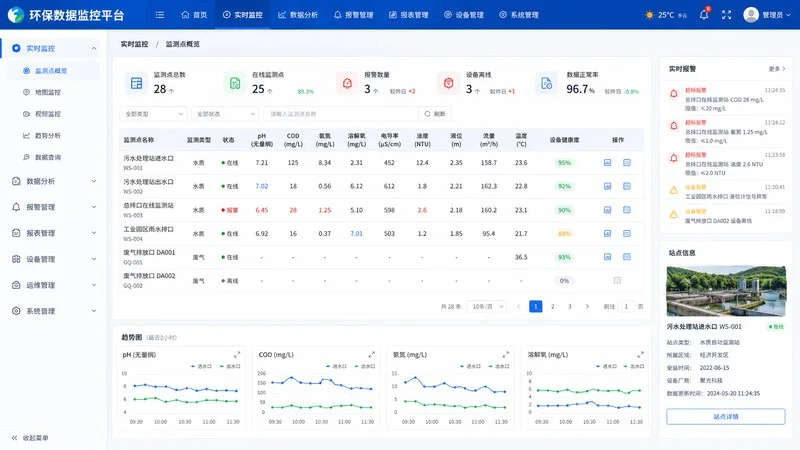The width and height of the screenshot is (800, 450).
Task: Toggle 出水口 legend in pH chart
Action: tap(230, 366)
